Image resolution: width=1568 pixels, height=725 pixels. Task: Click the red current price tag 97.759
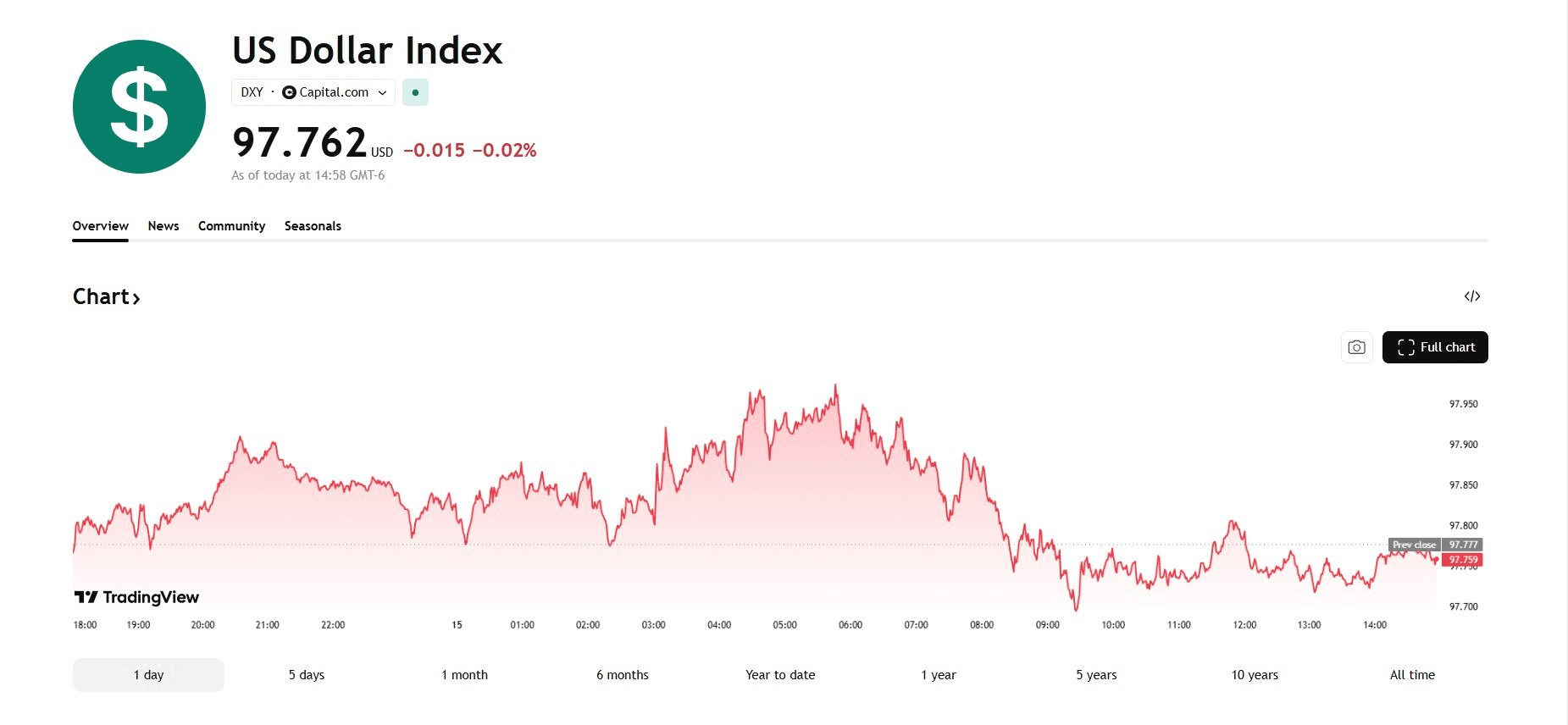(x=1463, y=560)
